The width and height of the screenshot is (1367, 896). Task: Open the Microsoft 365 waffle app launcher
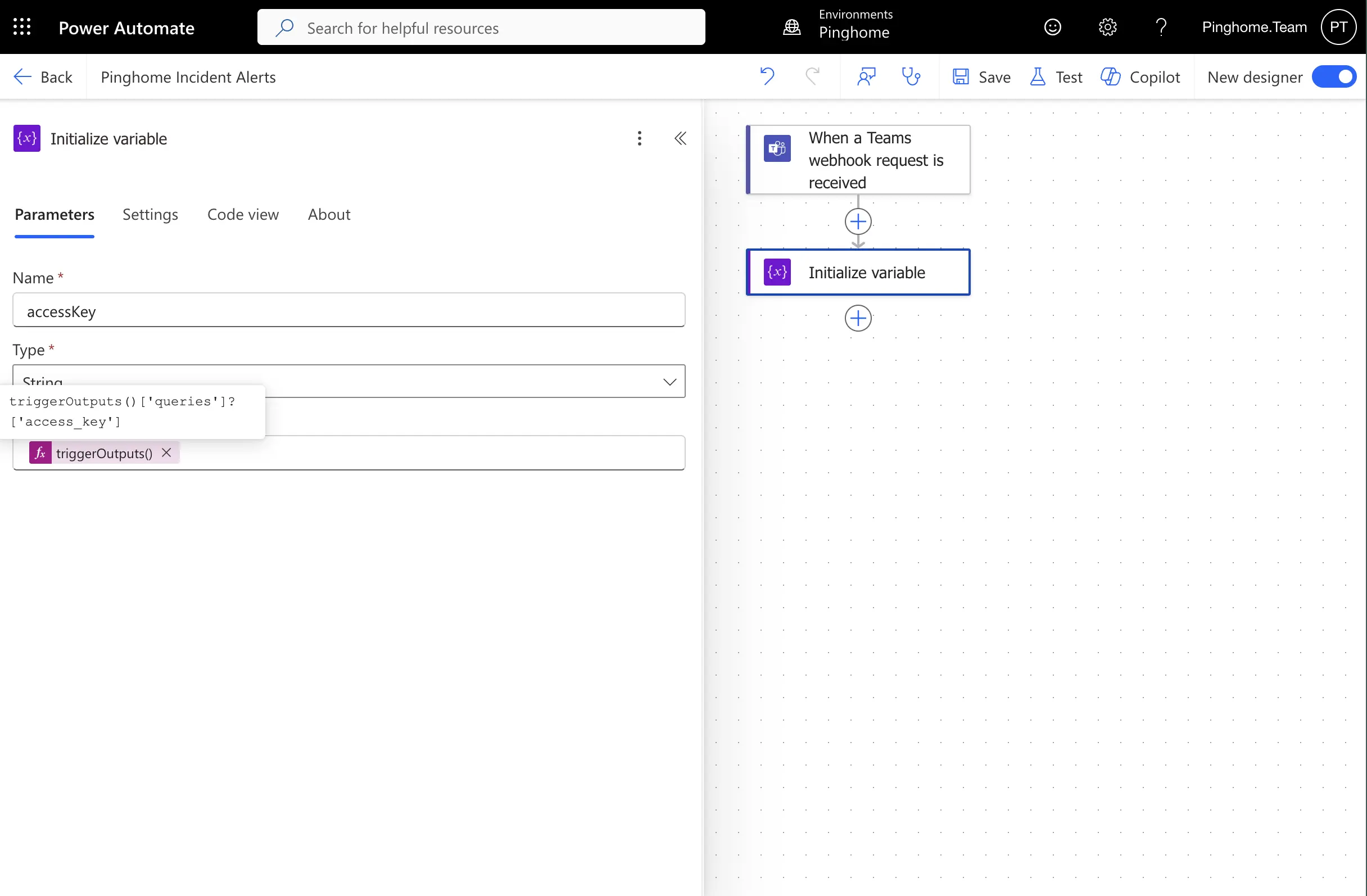(x=22, y=26)
